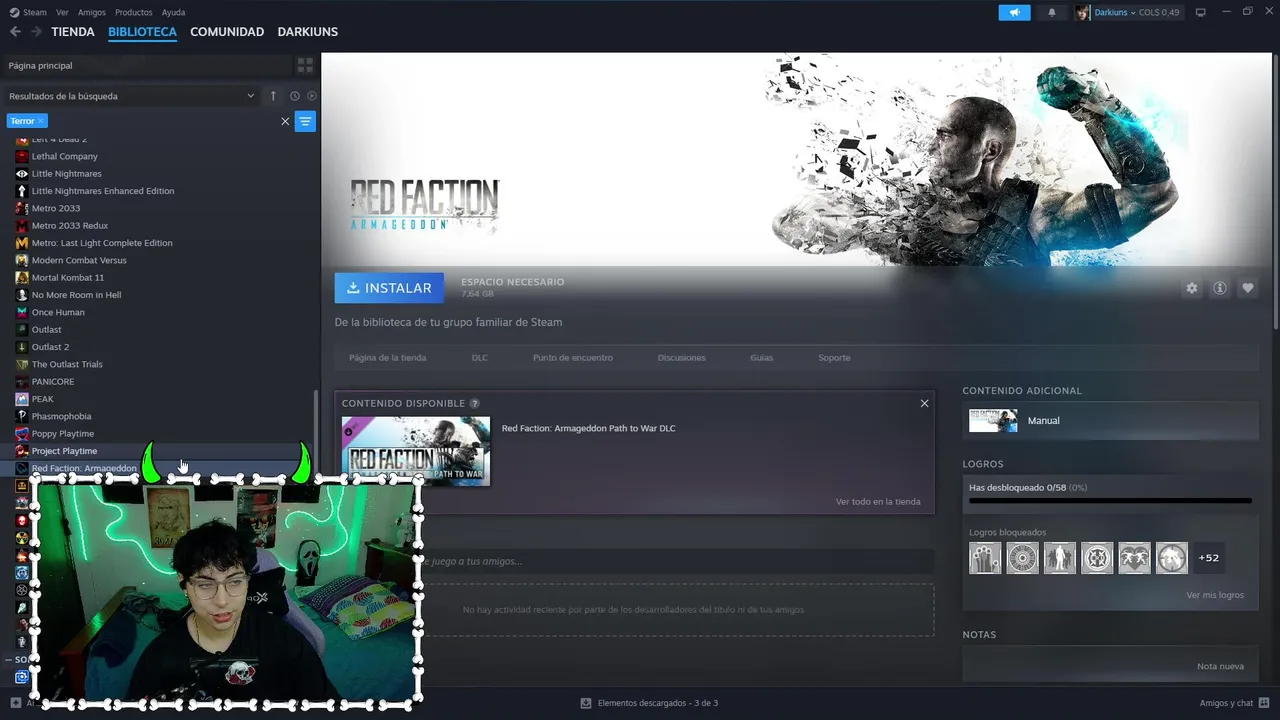
Task: Click the +52 more achievements button
Action: click(1209, 558)
